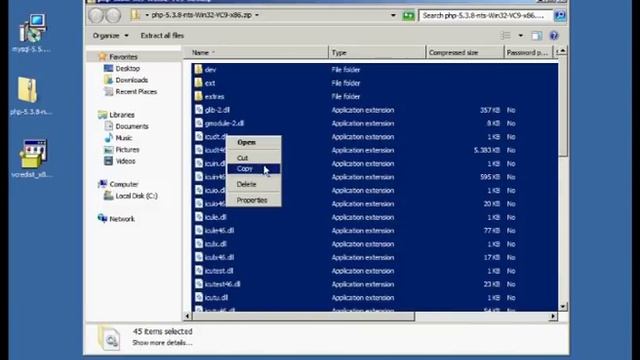
Task: Select Network in the navigation pane
Action: [122, 219]
